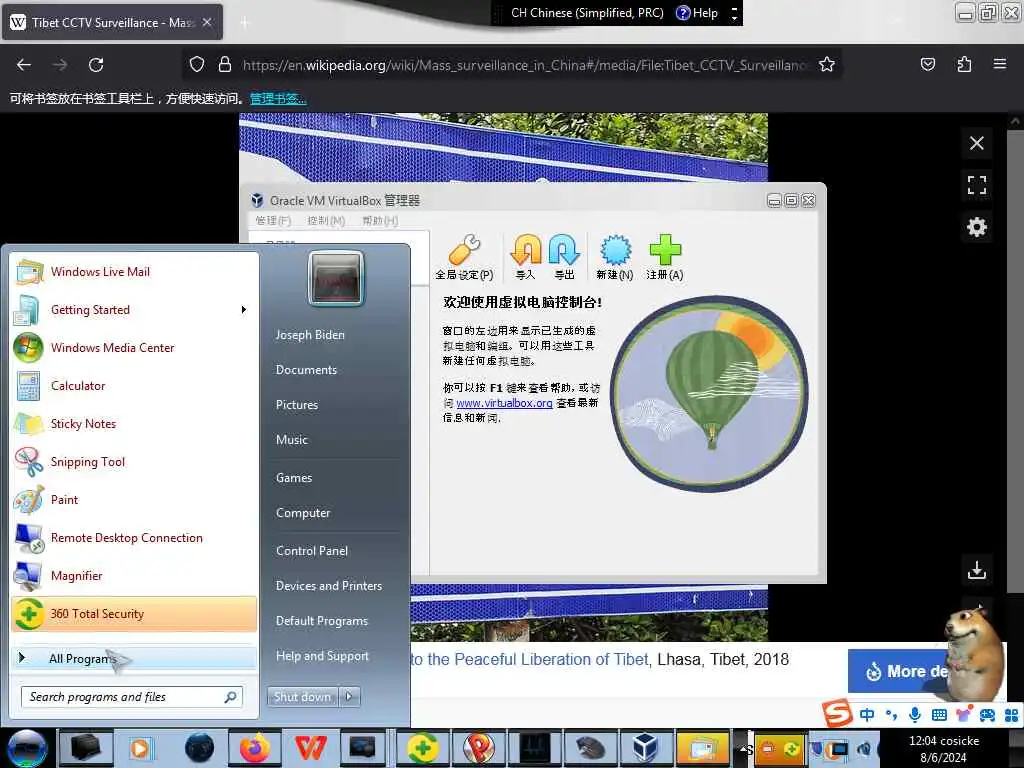The height and width of the screenshot is (768, 1024).
Task: Bookmark this page with the star icon
Action: click(x=827, y=65)
